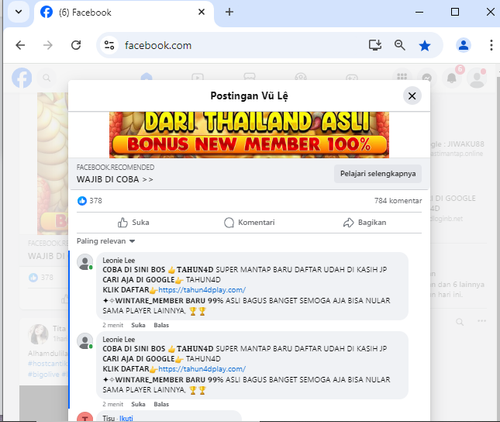Toggle the bookmark star
This screenshot has height=422, width=500.
pos(425,45)
